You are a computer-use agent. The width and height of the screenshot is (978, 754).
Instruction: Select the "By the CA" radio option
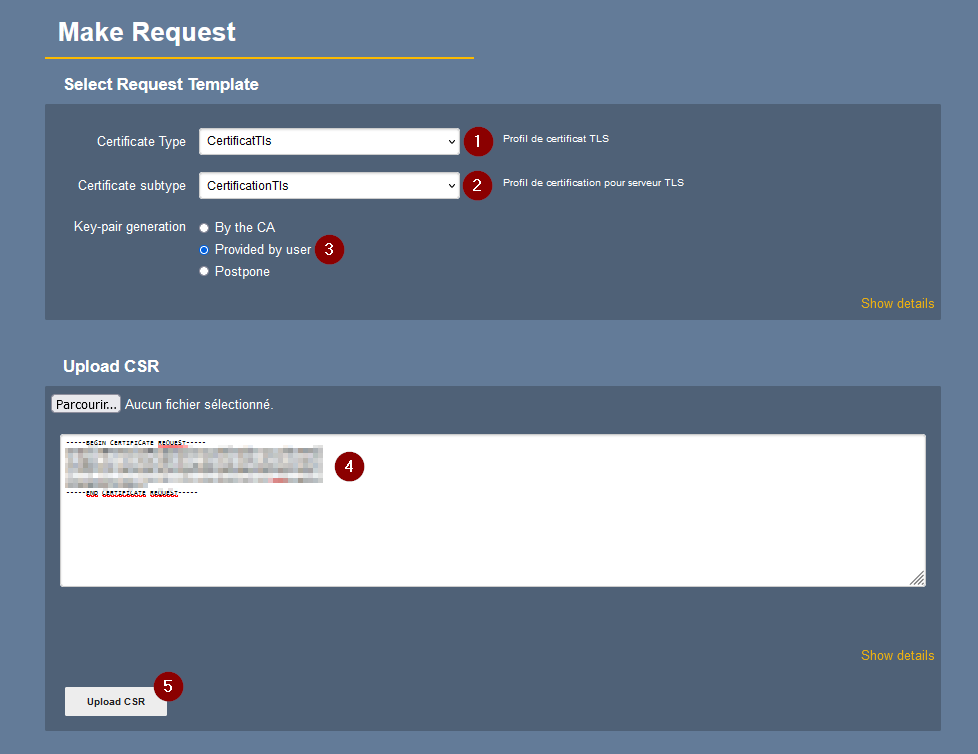point(204,228)
